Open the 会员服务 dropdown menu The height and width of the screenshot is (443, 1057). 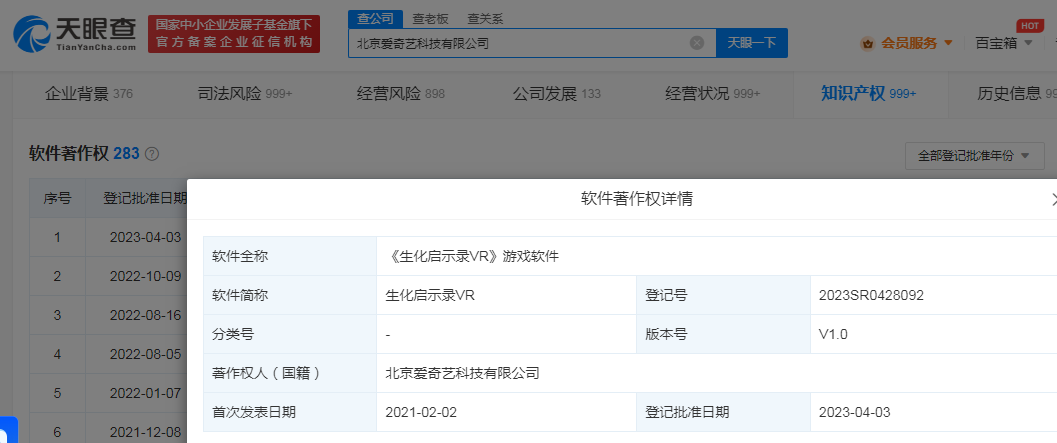point(917,43)
